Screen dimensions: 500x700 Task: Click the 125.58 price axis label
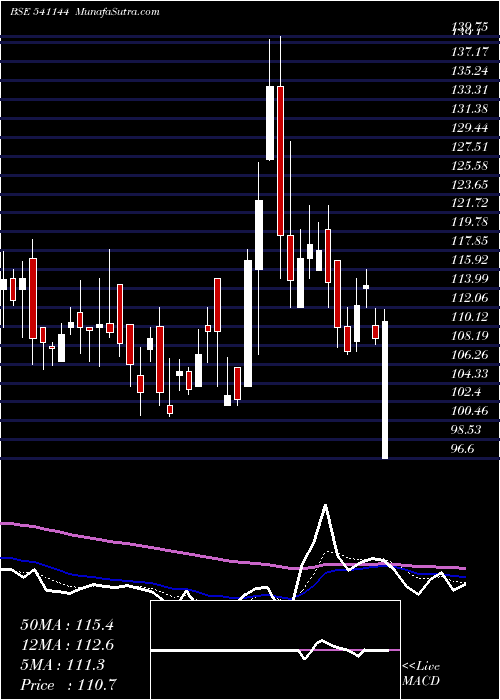[x=471, y=166]
